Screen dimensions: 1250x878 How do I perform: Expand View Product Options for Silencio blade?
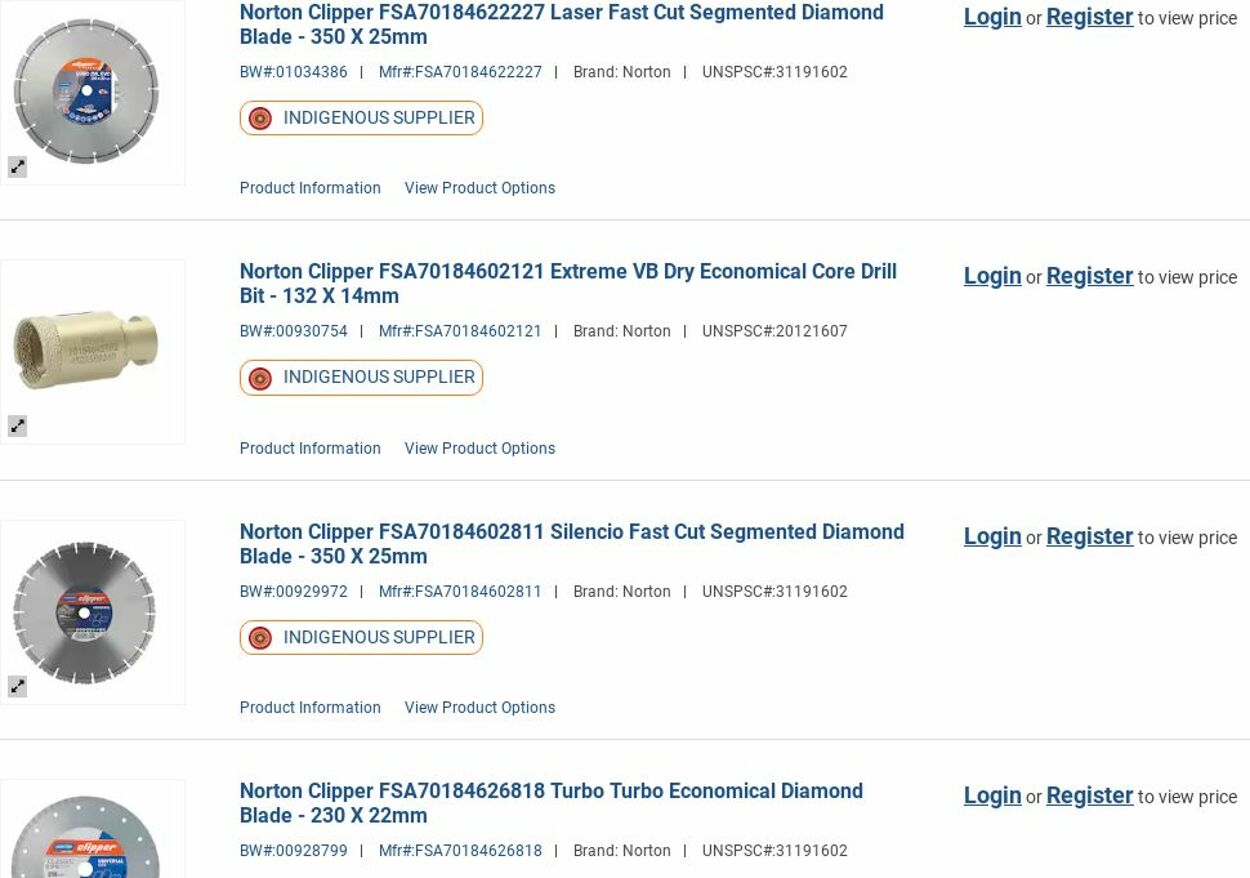479,707
